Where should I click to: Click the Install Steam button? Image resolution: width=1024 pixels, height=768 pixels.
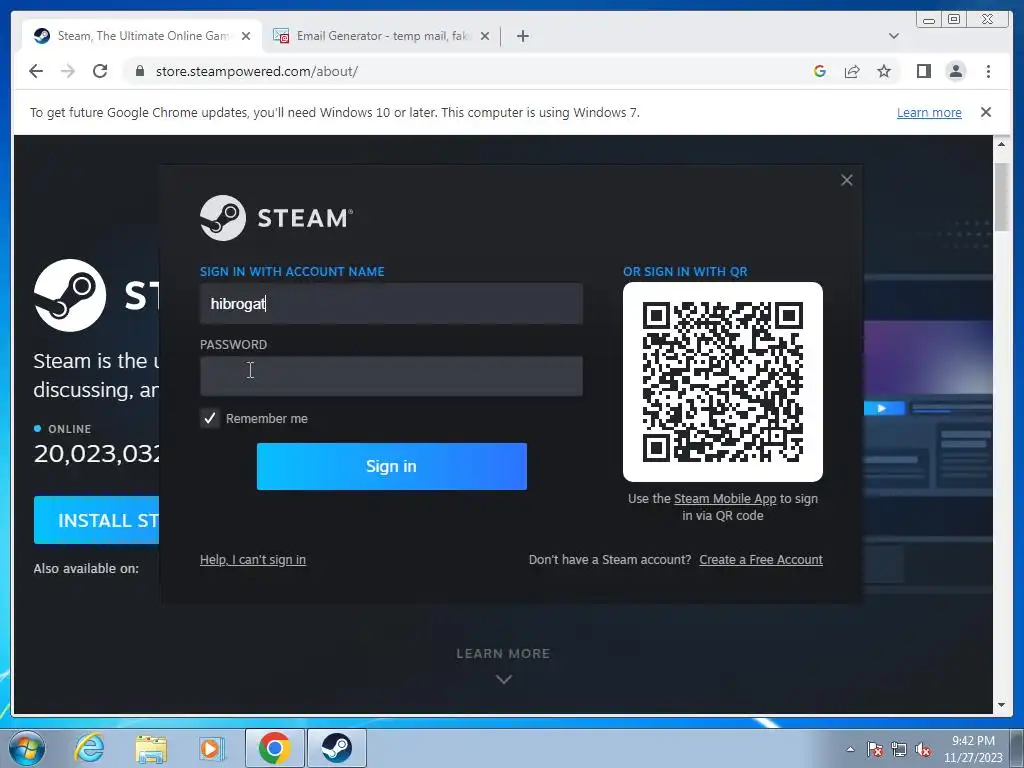[96, 520]
